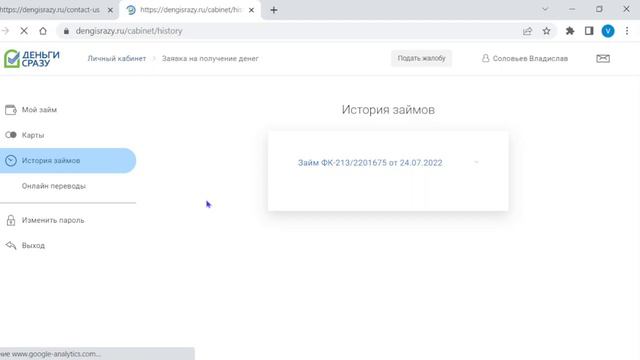Open Chrome profile avatar V

pyautogui.click(x=608, y=31)
